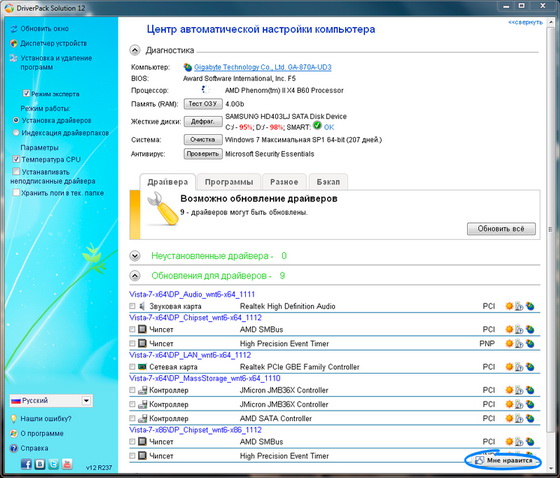
Task: Expand the Неустановленные драйвера section
Action: (x=135, y=256)
